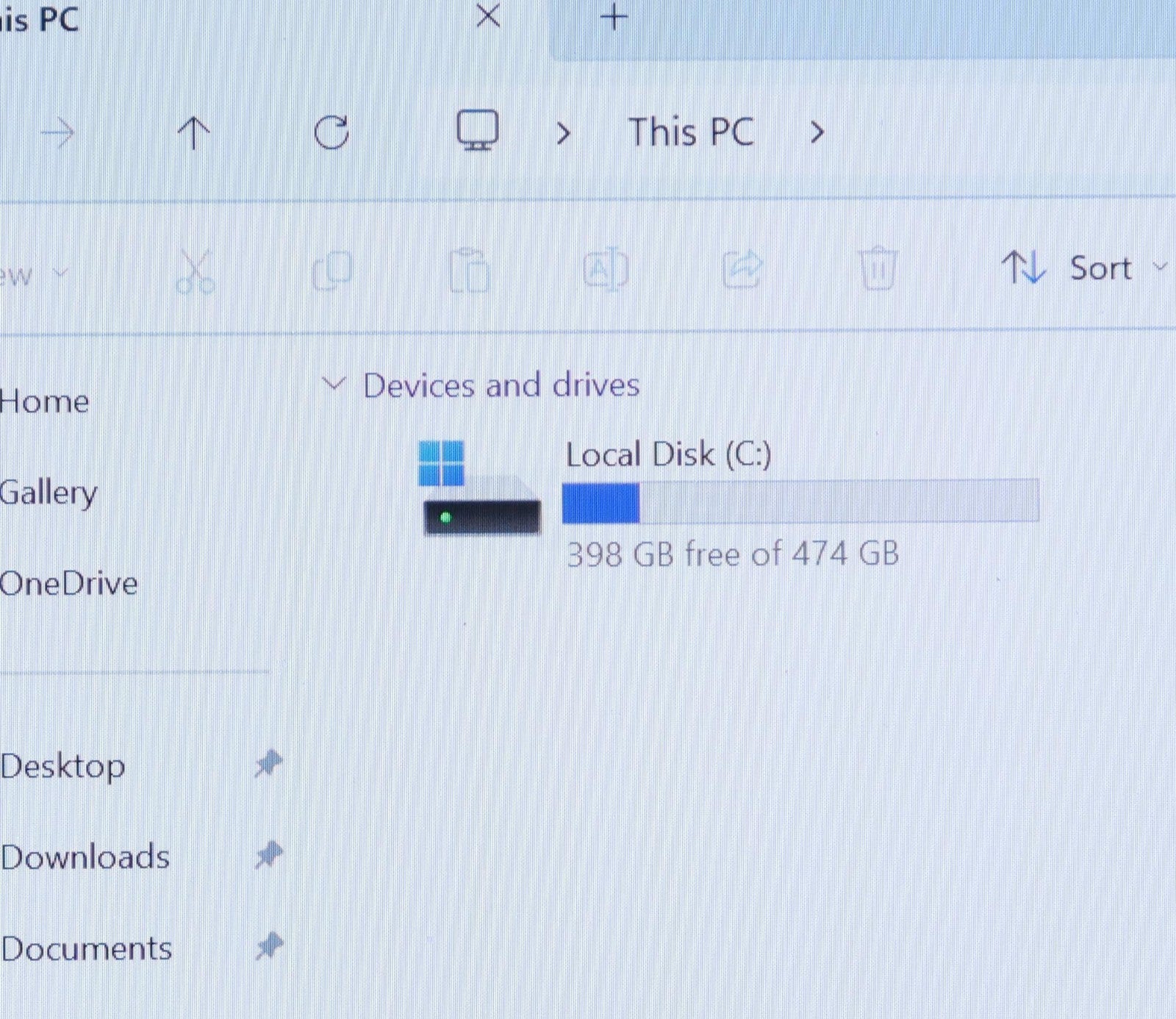The width and height of the screenshot is (1176, 1019).
Task: Click Local Disk storage usage bar
Action: [800, 501]
